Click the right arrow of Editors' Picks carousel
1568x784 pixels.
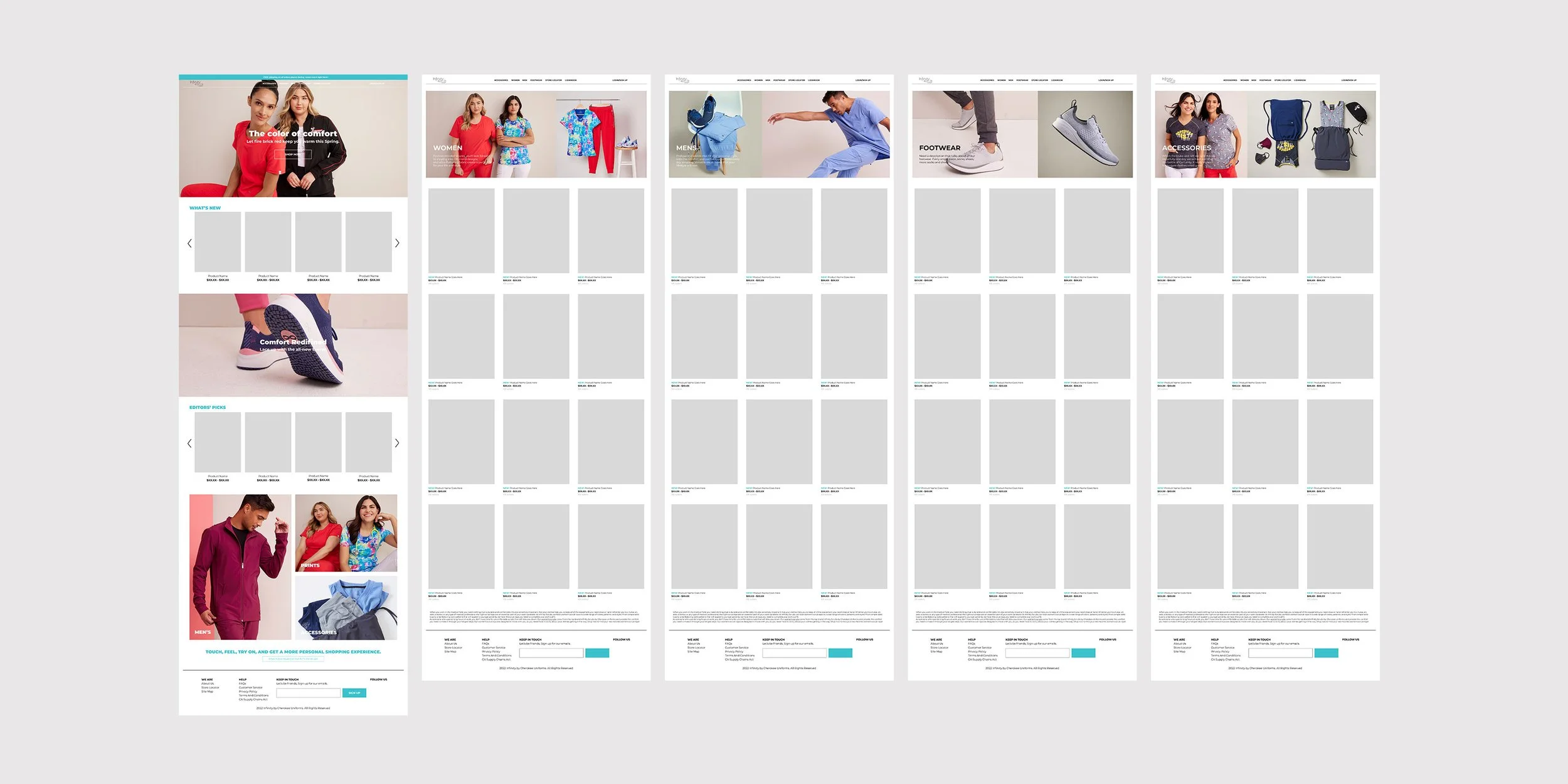pos(397,443)
